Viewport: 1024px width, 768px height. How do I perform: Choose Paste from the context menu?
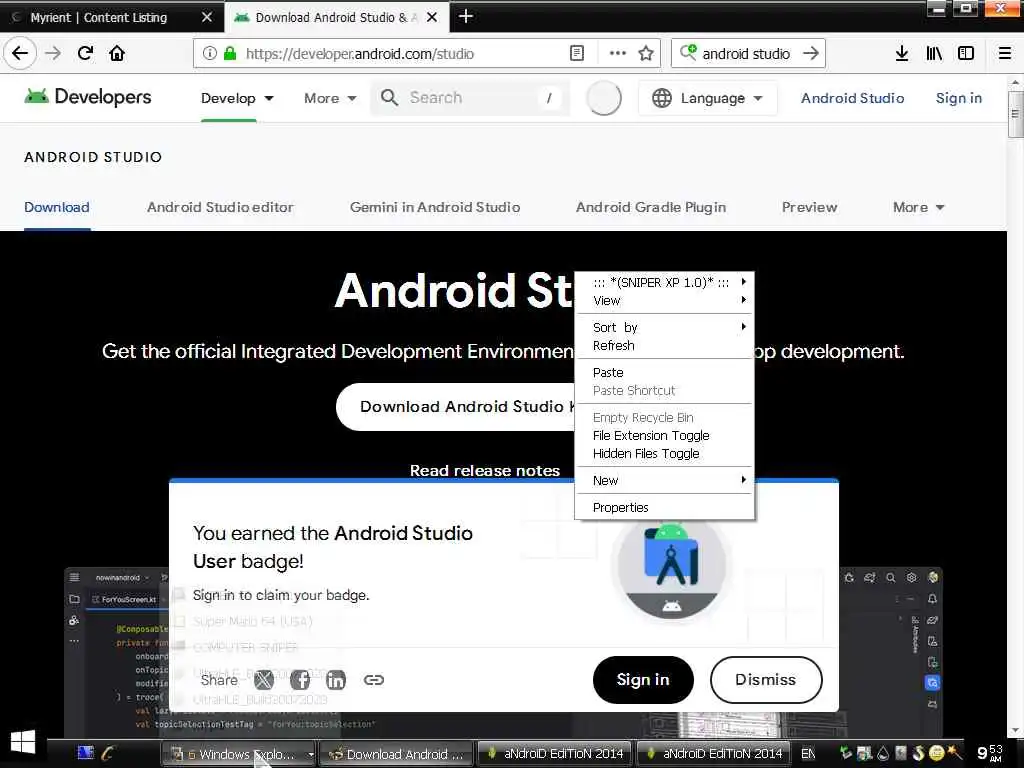point(664,372)
